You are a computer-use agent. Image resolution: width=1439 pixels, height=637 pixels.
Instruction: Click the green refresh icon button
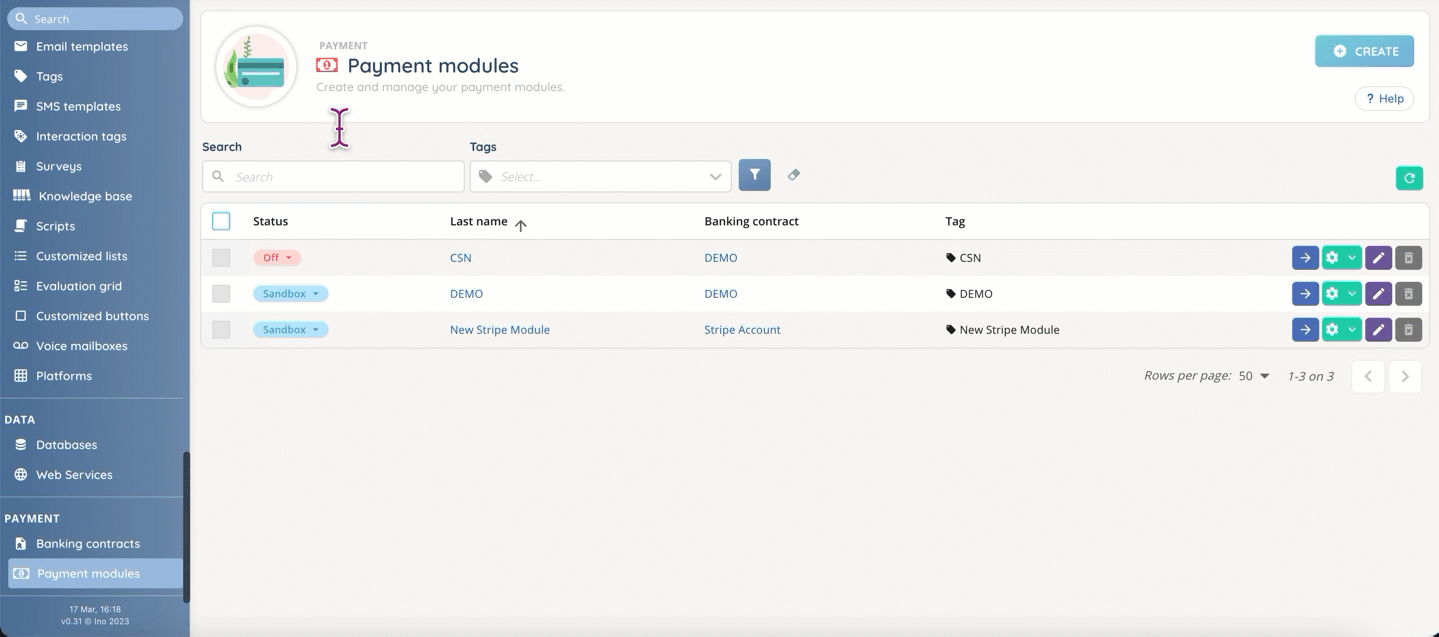(1409, 178)
